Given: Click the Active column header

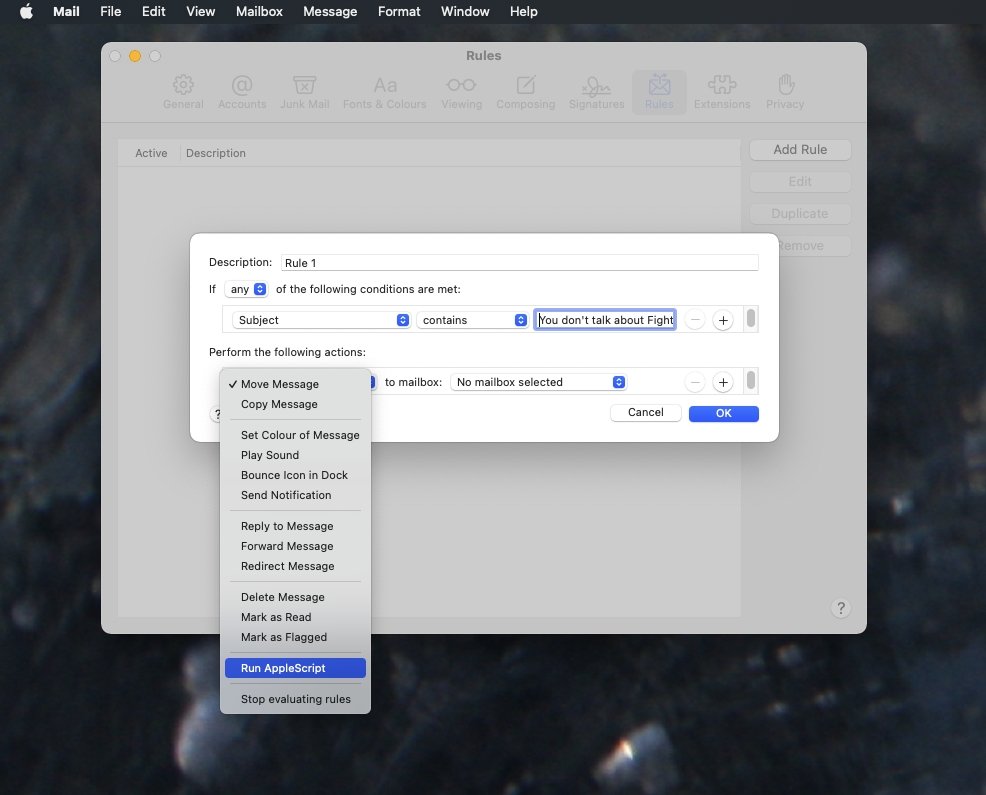Looking at the screenshot, I should (x=151, y=153).
